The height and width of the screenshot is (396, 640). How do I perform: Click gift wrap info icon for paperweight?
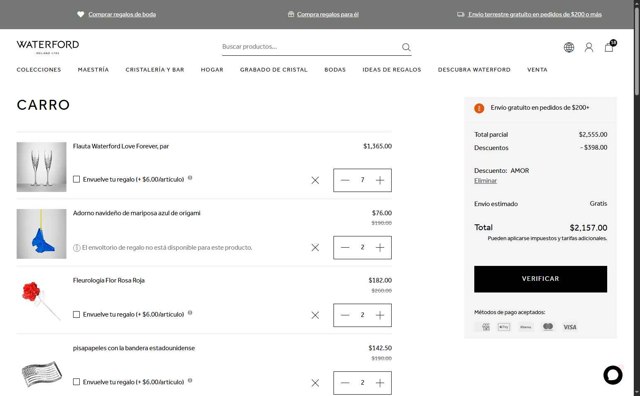pyautogui.click(x=190, y=380)
